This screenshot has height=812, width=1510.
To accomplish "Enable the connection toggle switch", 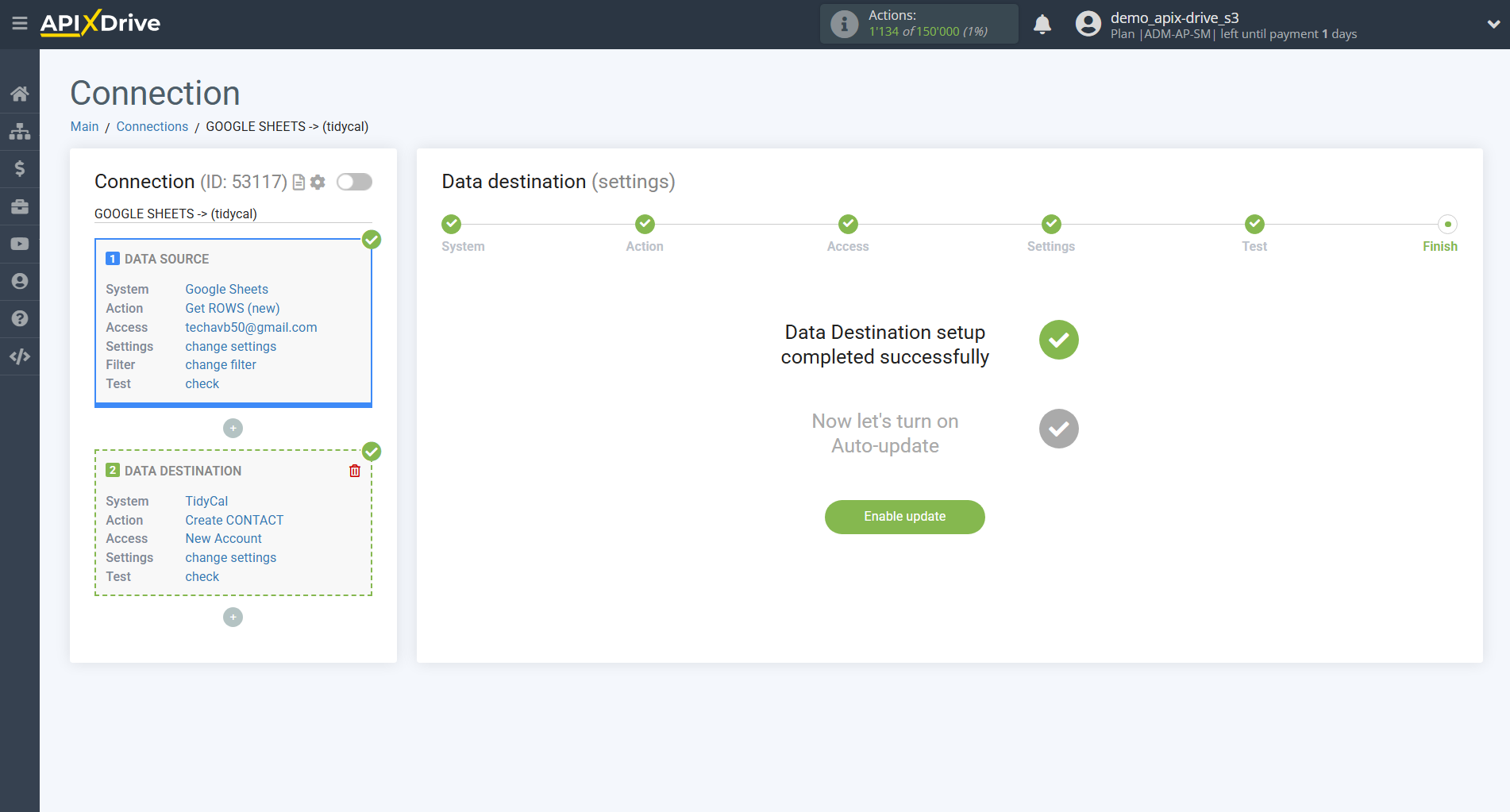I will (354, 182).
